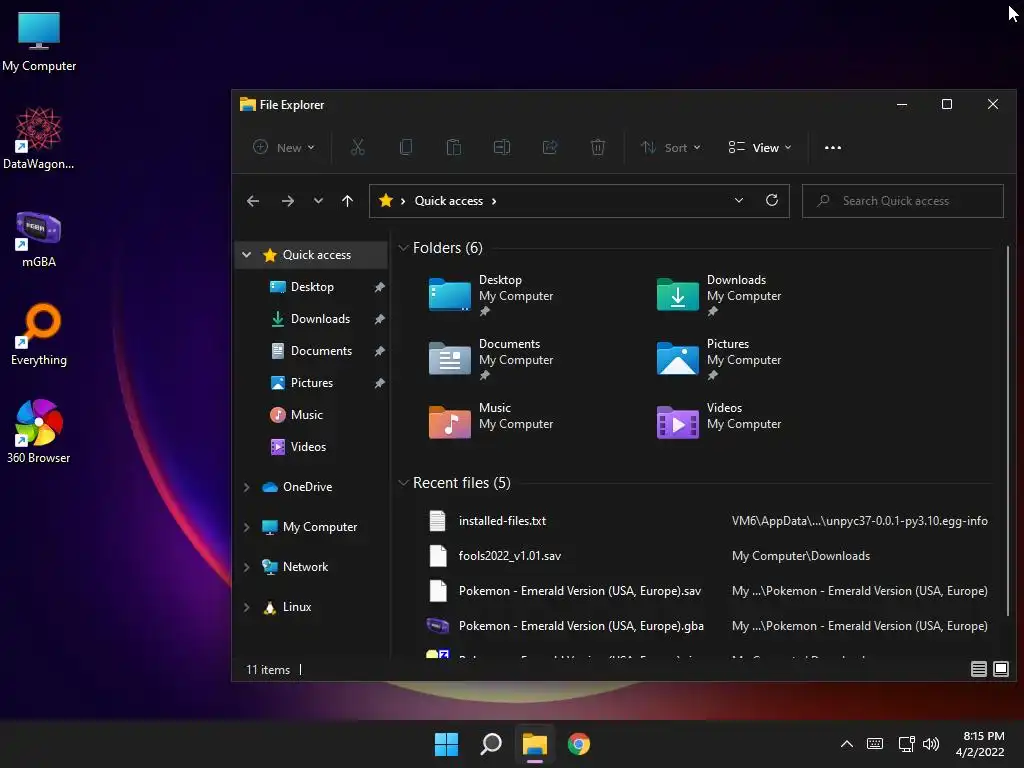Open the Desktop folder tile
This screenshot has width=1024, height=768.
pos(491,295)
